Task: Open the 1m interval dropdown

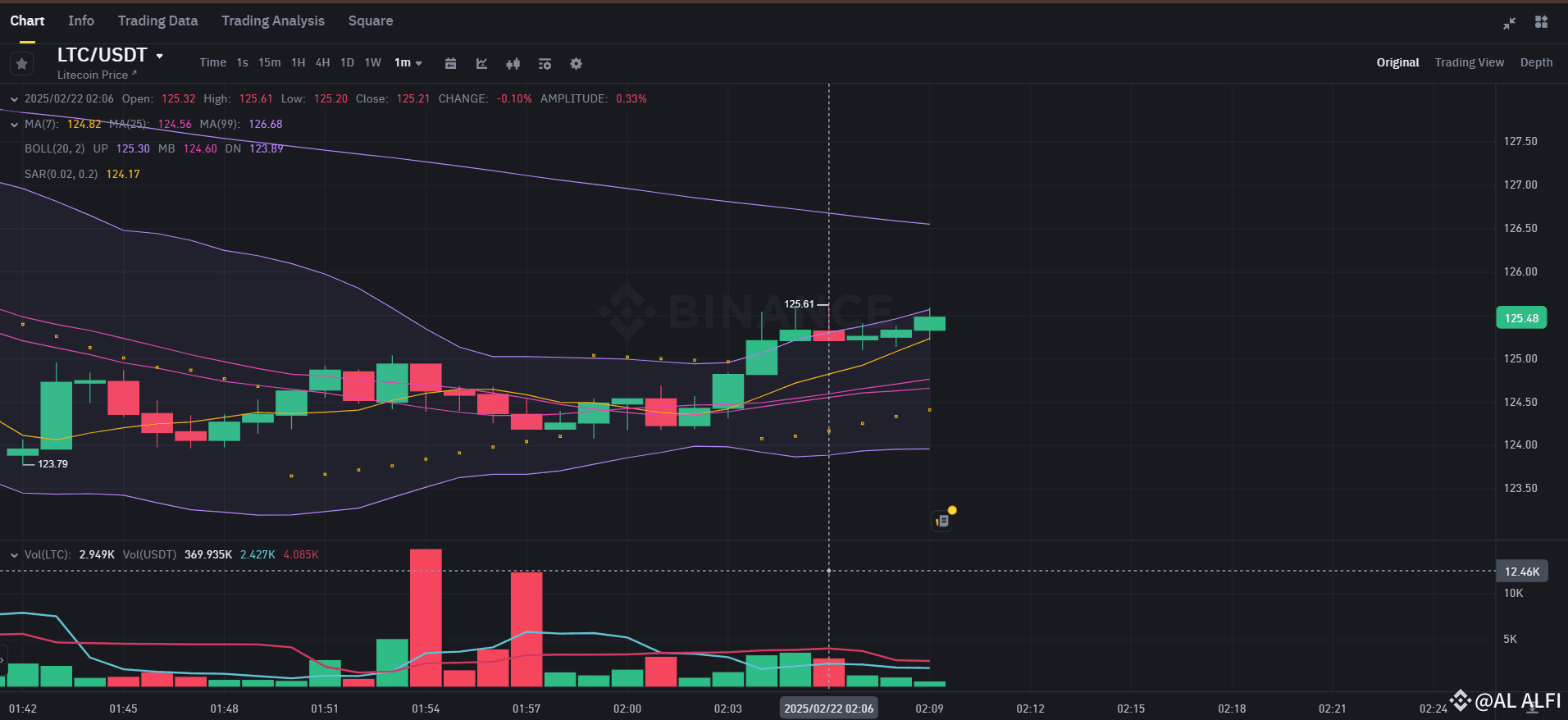Action: pos(408,62)
